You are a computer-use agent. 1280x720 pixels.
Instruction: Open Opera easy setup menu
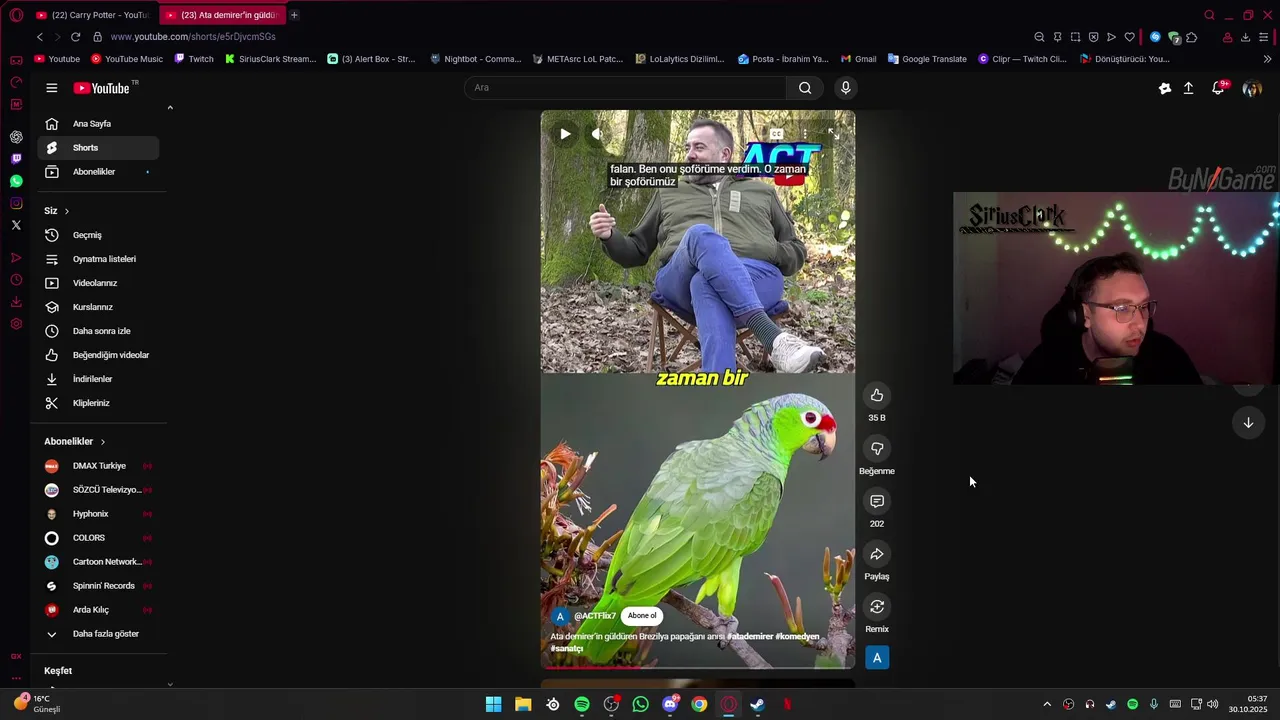tap(1264, 37)
